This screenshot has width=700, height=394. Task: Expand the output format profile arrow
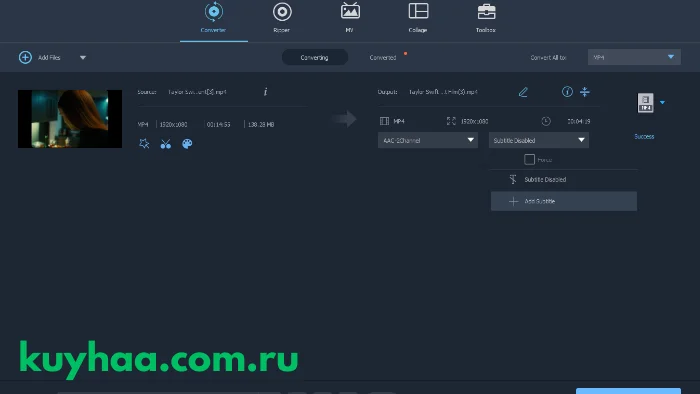pyautogui.click(x=662, y=103)
